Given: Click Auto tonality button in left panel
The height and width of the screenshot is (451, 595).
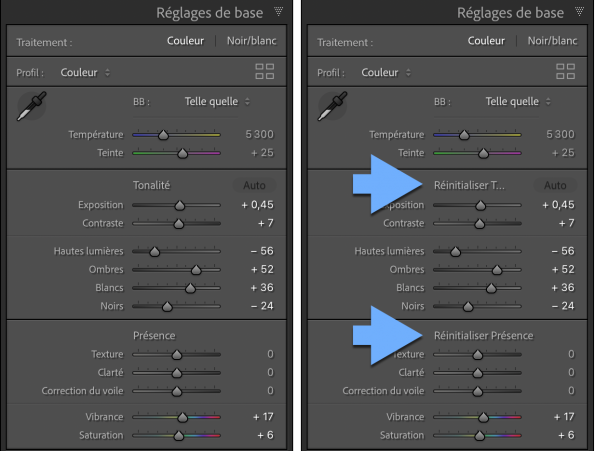Looking at the screenshot, I should 254,185.
